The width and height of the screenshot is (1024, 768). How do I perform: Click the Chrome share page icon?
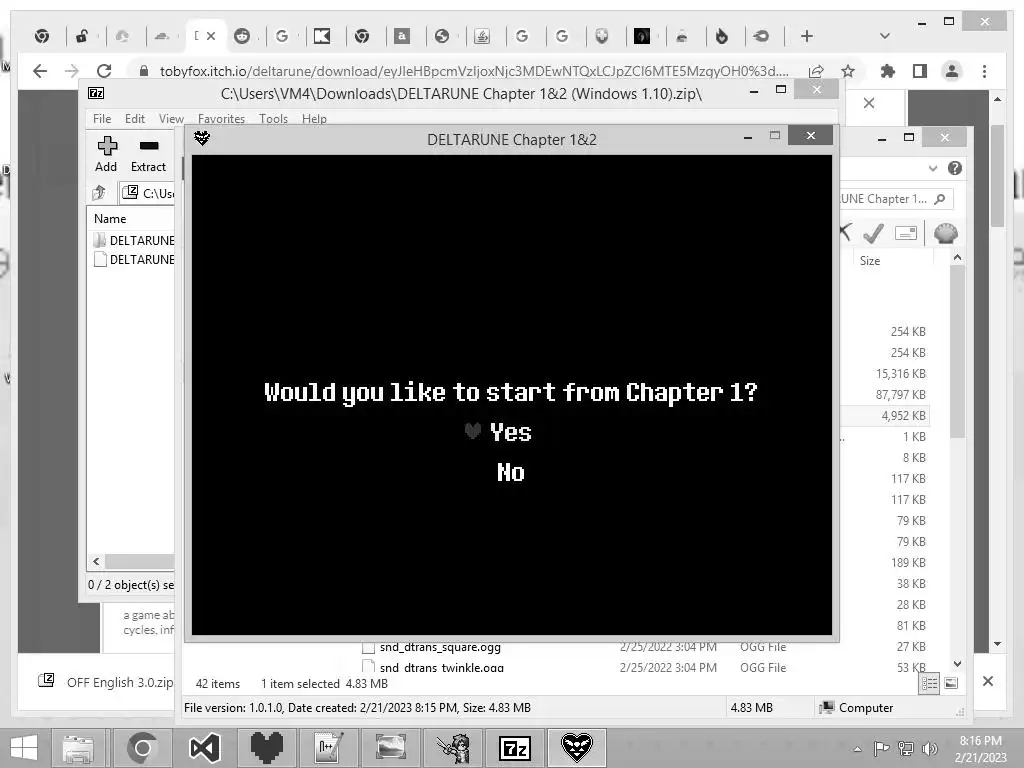coord(816,71)
